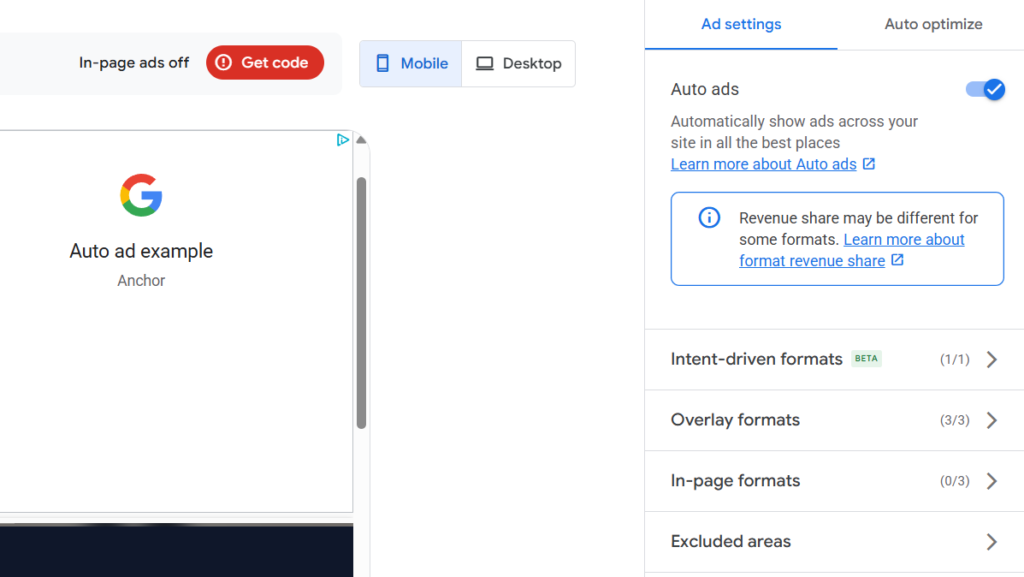Click the (3/3) count for Overlay formats
The width and height of the screenshot is (1024, 577).
coord(955,420)
